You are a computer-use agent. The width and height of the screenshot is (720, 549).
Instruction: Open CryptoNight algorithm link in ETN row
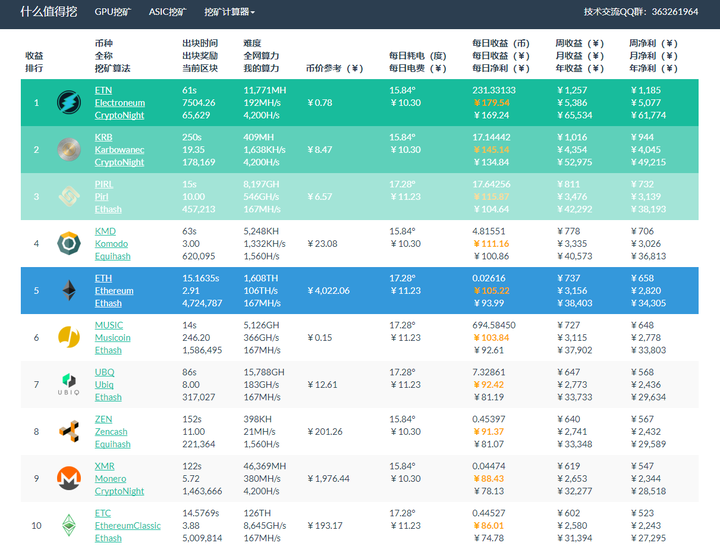click(119, 115)
